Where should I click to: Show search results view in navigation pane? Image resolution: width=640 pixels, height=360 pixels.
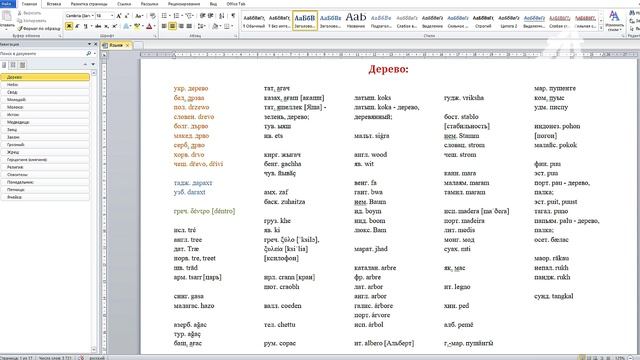22,65
